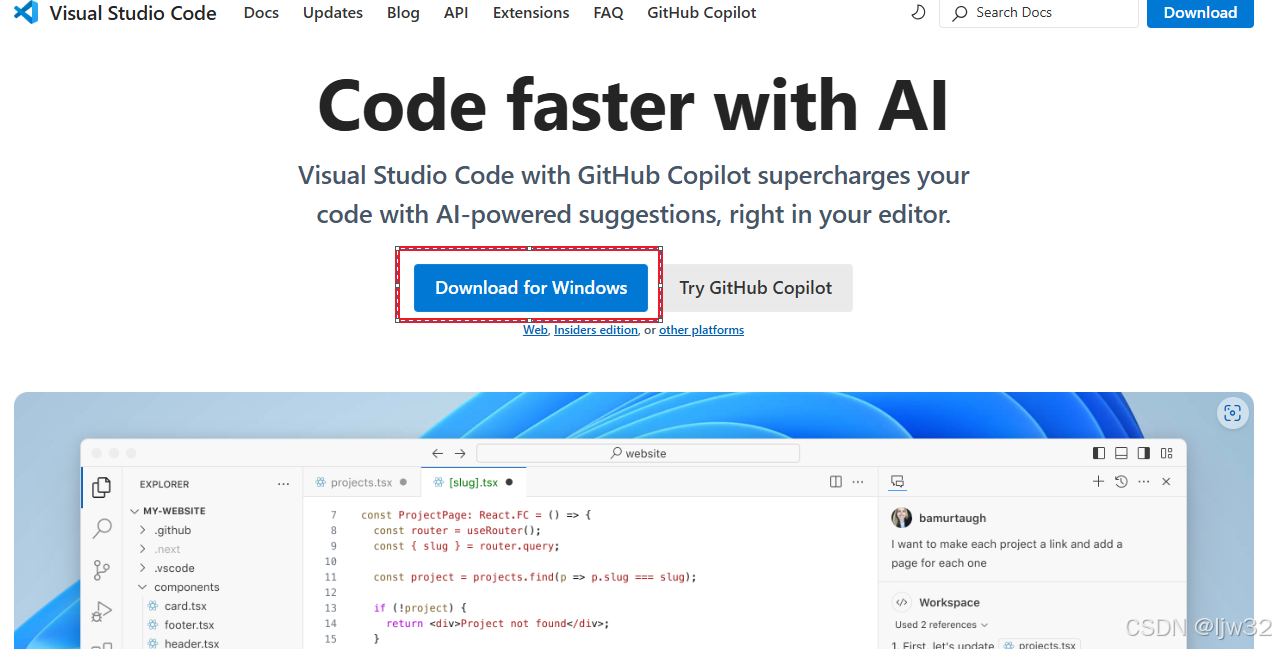1276x649 pixels.
Task: Open the FAQ menu item
Action: (x=608, y=13)
